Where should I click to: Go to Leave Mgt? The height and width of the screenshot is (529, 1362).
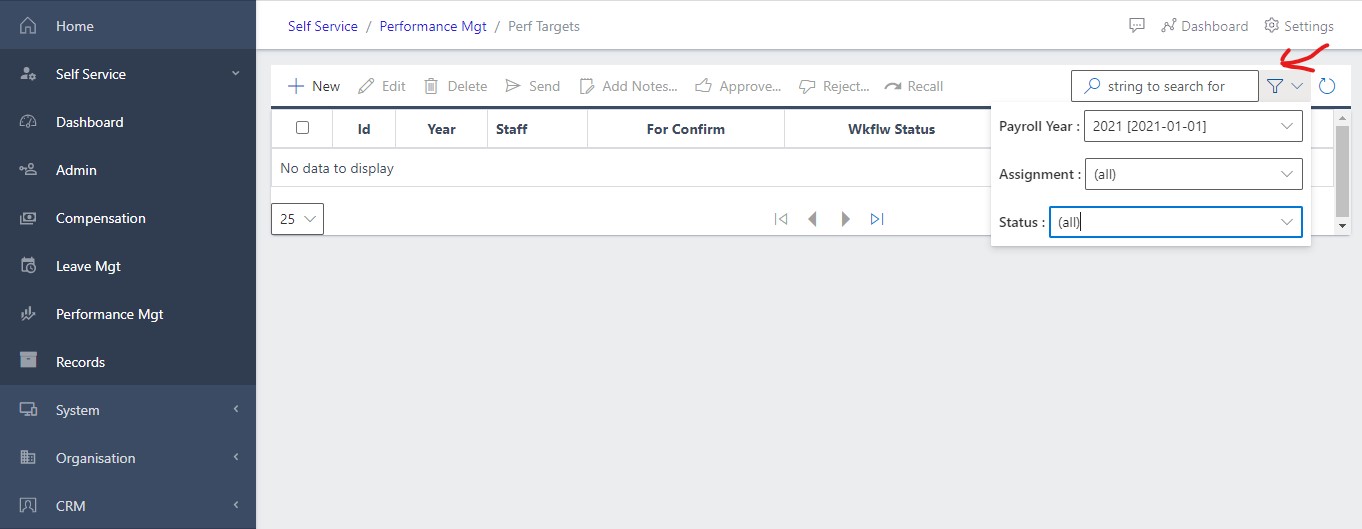point(128,266)
